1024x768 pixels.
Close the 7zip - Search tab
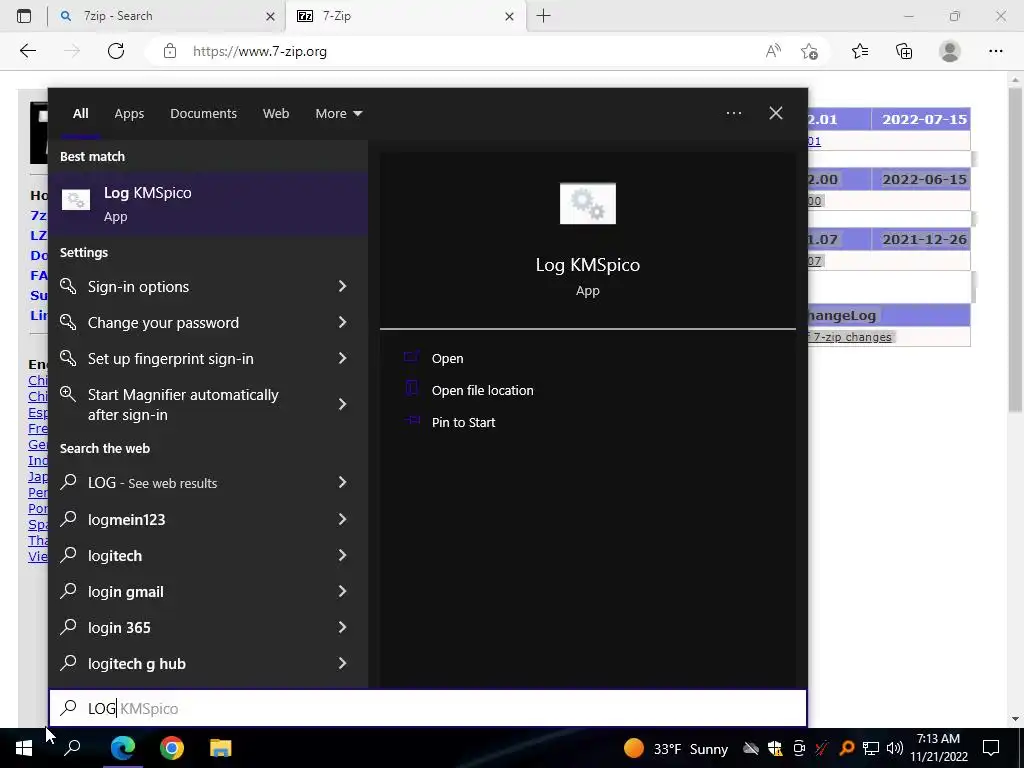pos(270,16)
